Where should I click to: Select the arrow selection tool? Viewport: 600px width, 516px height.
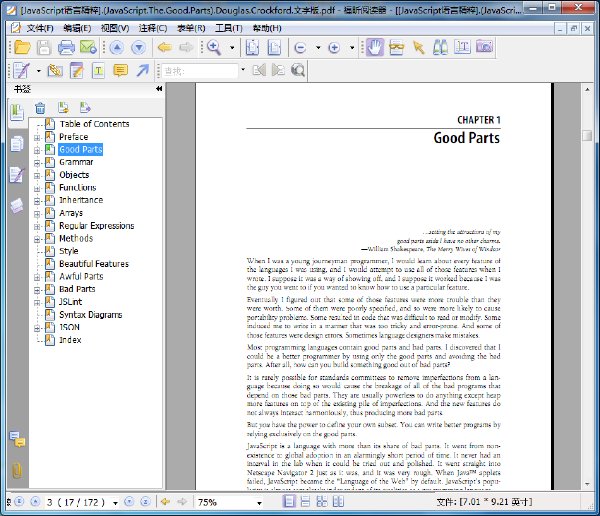coord(419,47)
